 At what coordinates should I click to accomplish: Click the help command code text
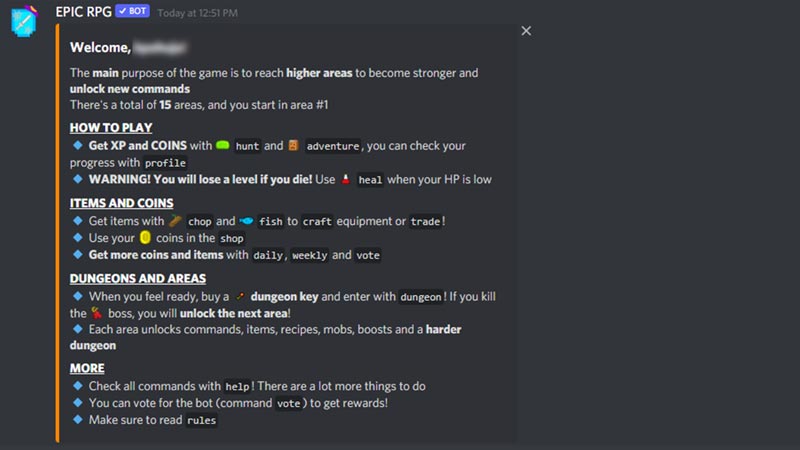click(x=237, y=387)
